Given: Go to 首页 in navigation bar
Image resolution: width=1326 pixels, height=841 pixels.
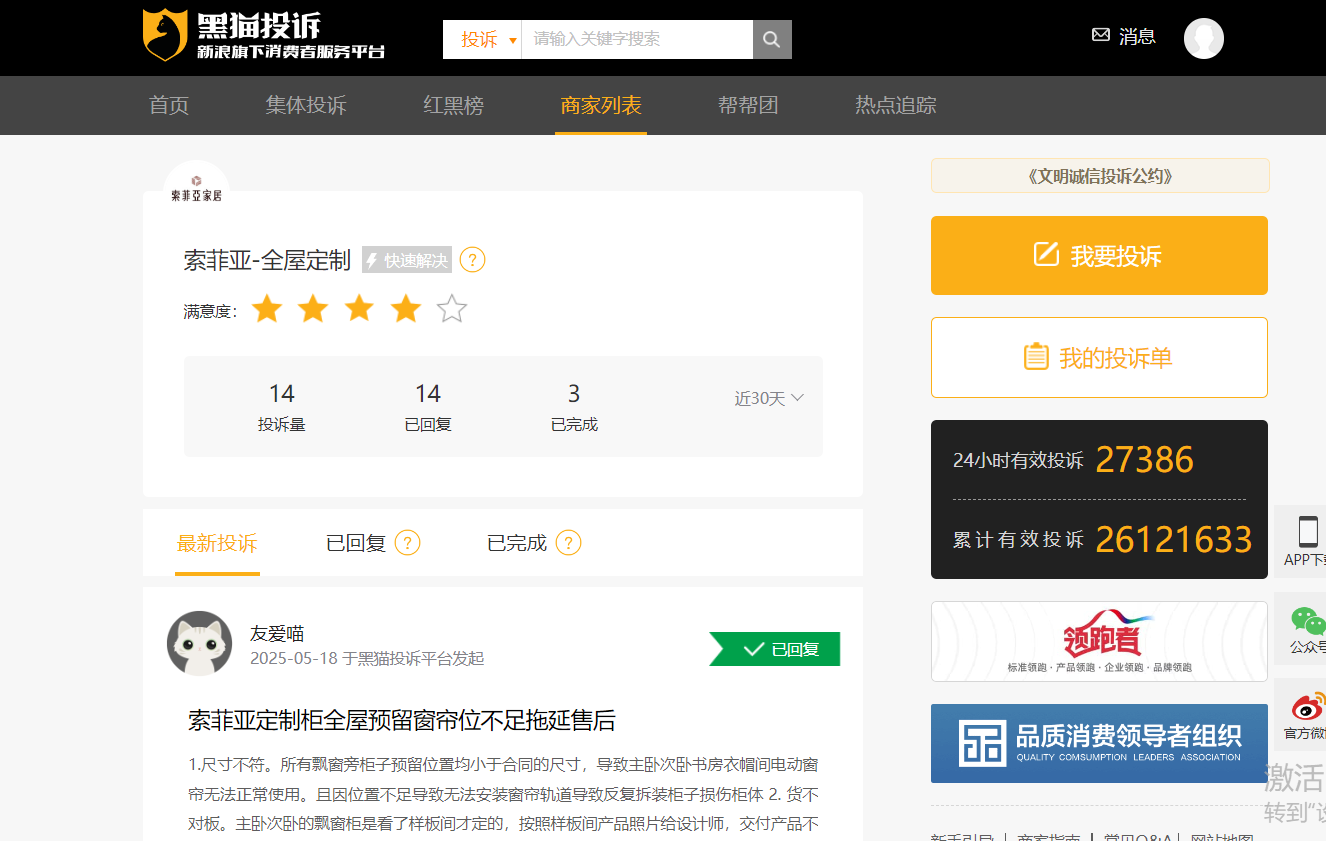Looking at the screenshot, I should [x=169, y=105].
